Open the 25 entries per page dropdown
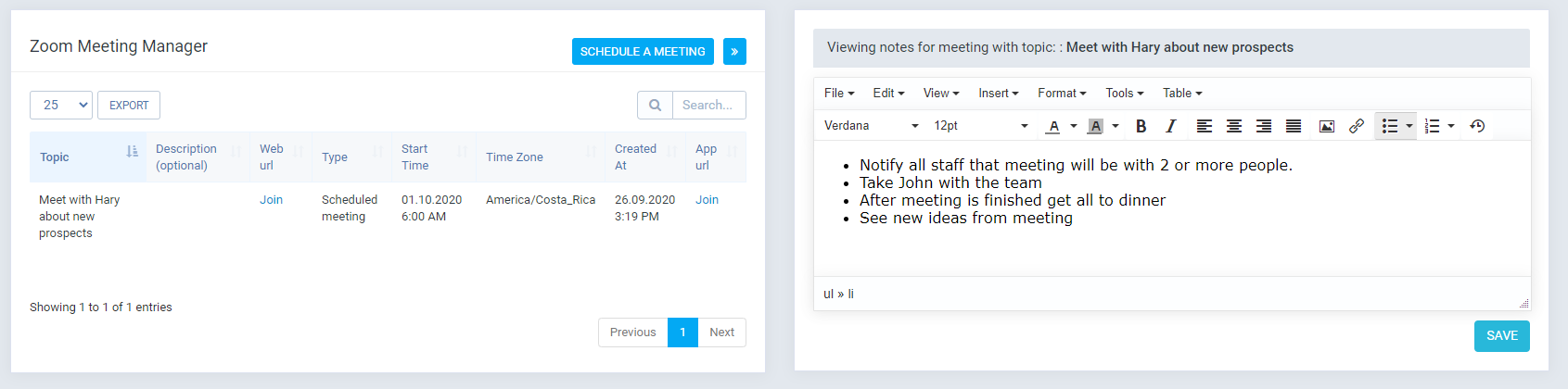The width and height of the screenshot is (1568, 389). [x=61, y=106]
